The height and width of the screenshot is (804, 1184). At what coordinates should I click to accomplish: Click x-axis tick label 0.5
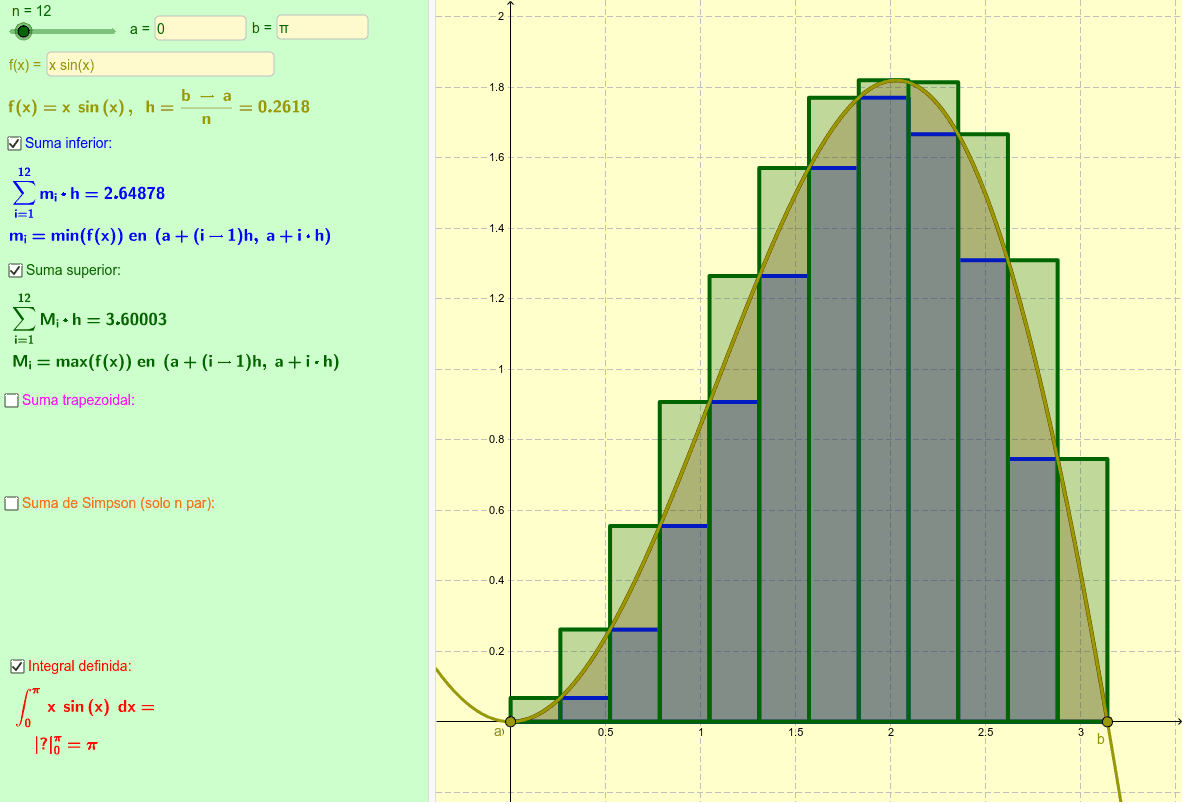tap(605, 732)
